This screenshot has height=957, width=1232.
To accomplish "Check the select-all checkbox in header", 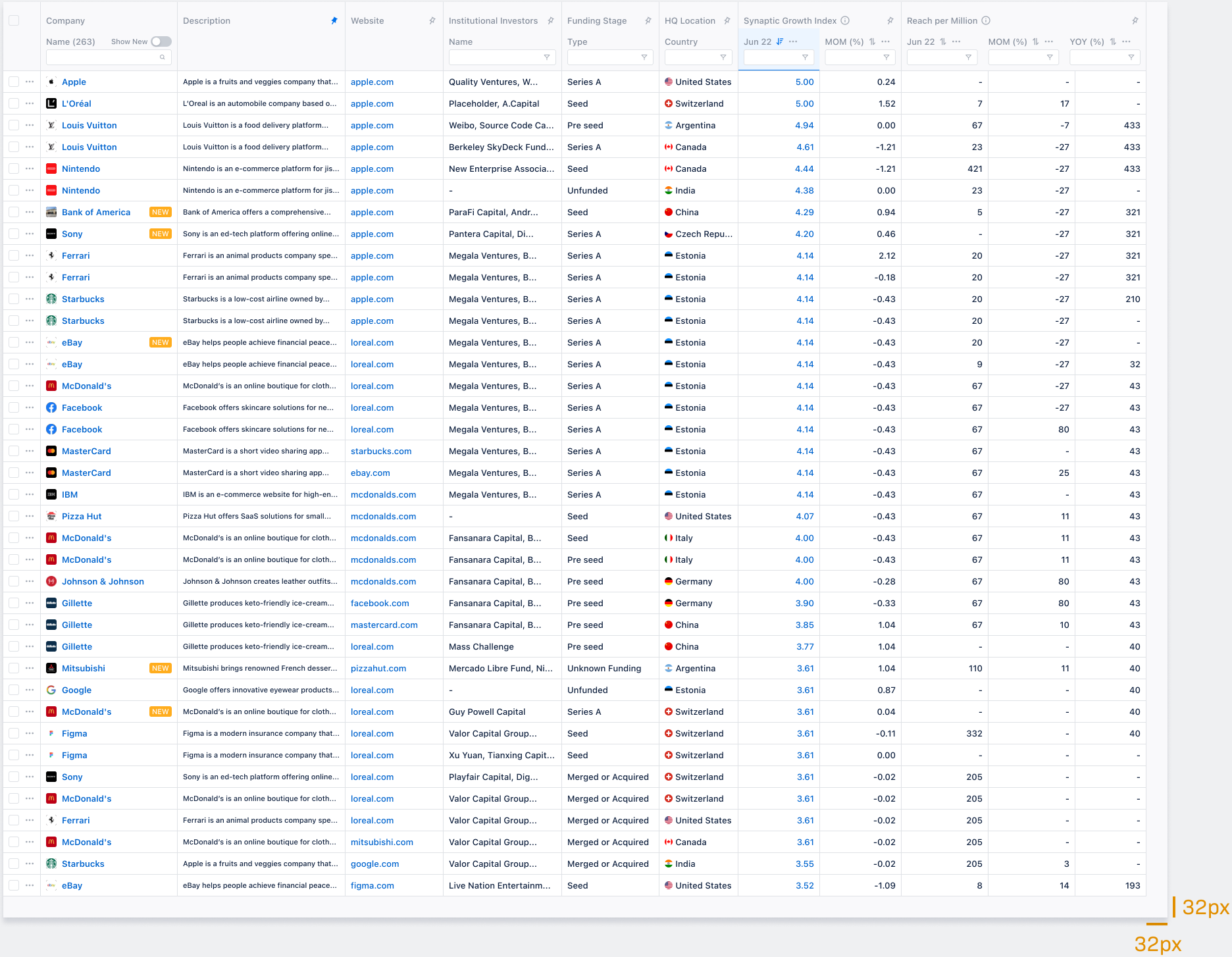I will pyautogui.click(x=14, y=20).
